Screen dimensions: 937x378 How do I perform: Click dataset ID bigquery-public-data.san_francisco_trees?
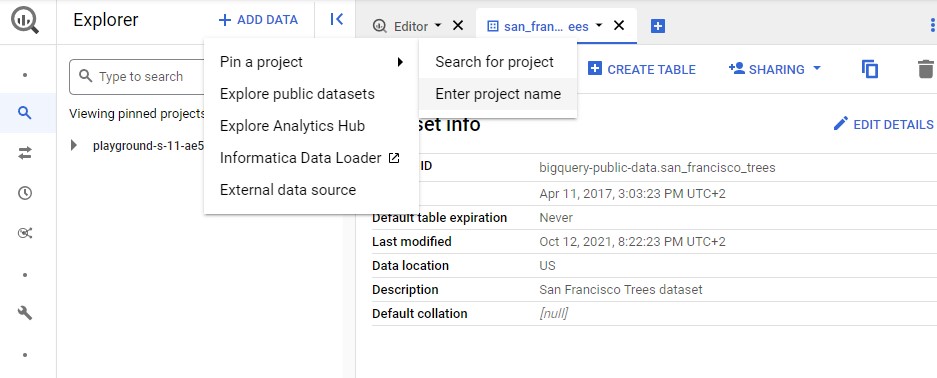tap(657, 168)
